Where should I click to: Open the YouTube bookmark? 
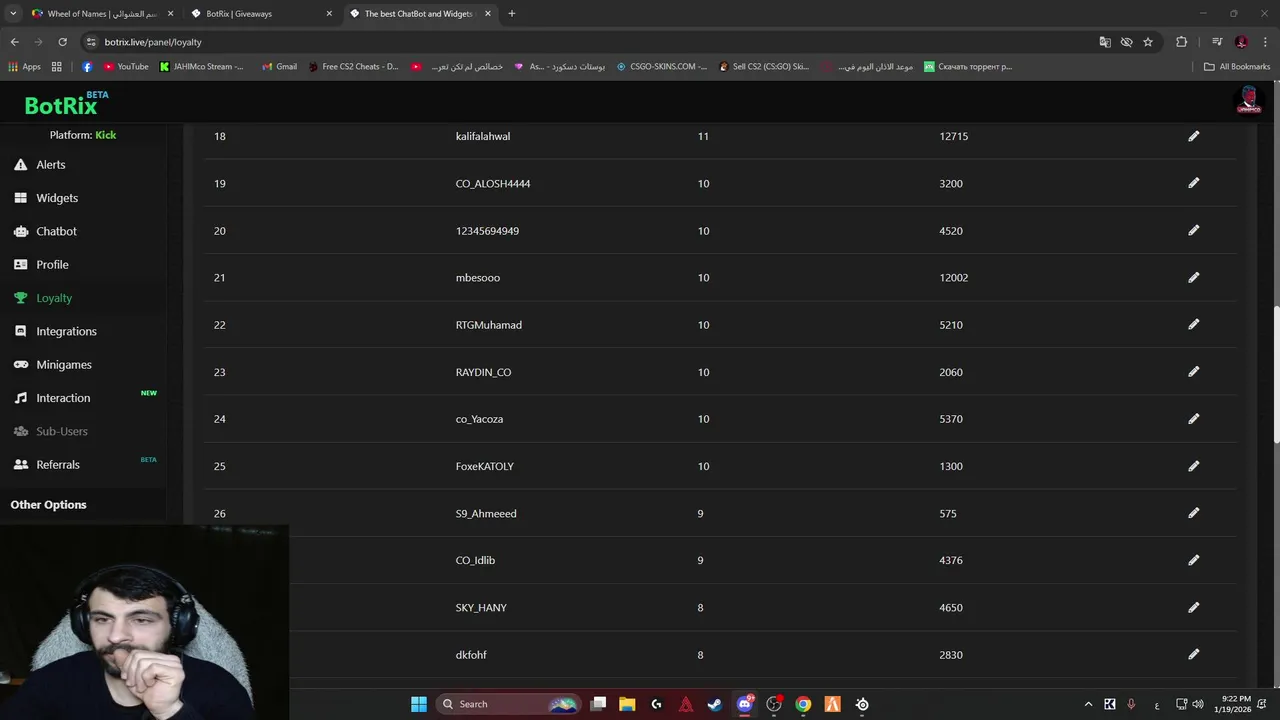(x=126, y=67)
